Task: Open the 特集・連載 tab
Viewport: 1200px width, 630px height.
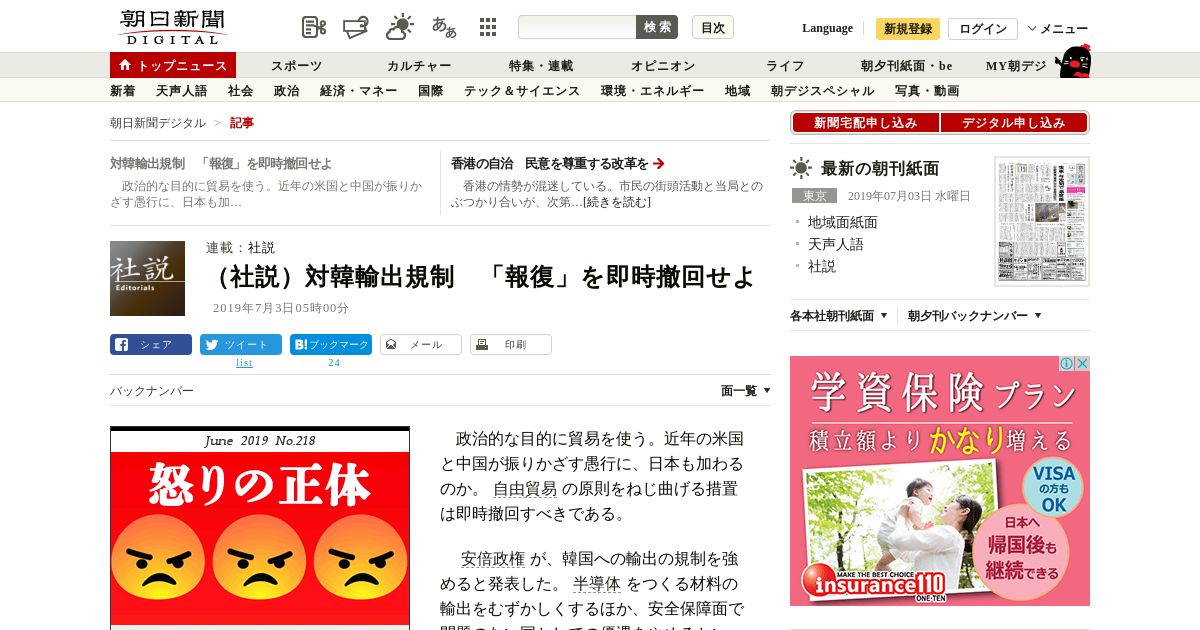Action: pos(541,66)
